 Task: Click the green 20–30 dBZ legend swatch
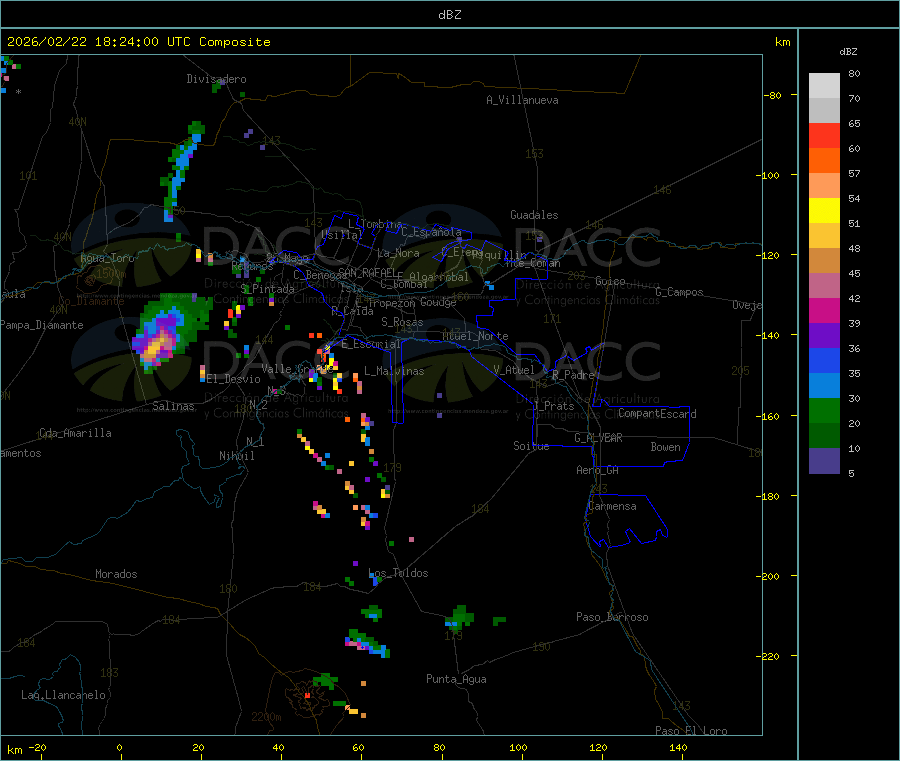824,410
